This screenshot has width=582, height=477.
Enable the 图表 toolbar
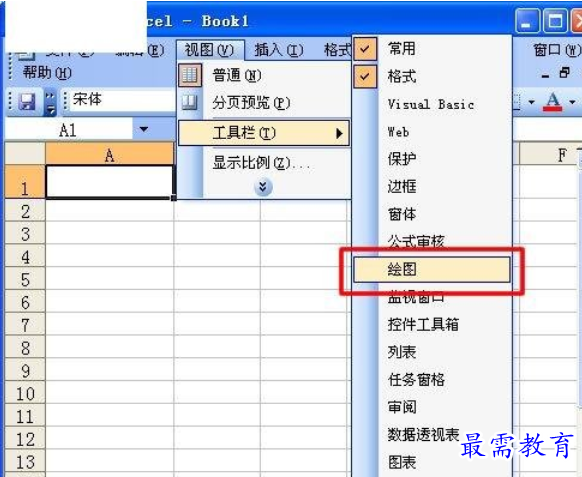(x=432, y=462)
